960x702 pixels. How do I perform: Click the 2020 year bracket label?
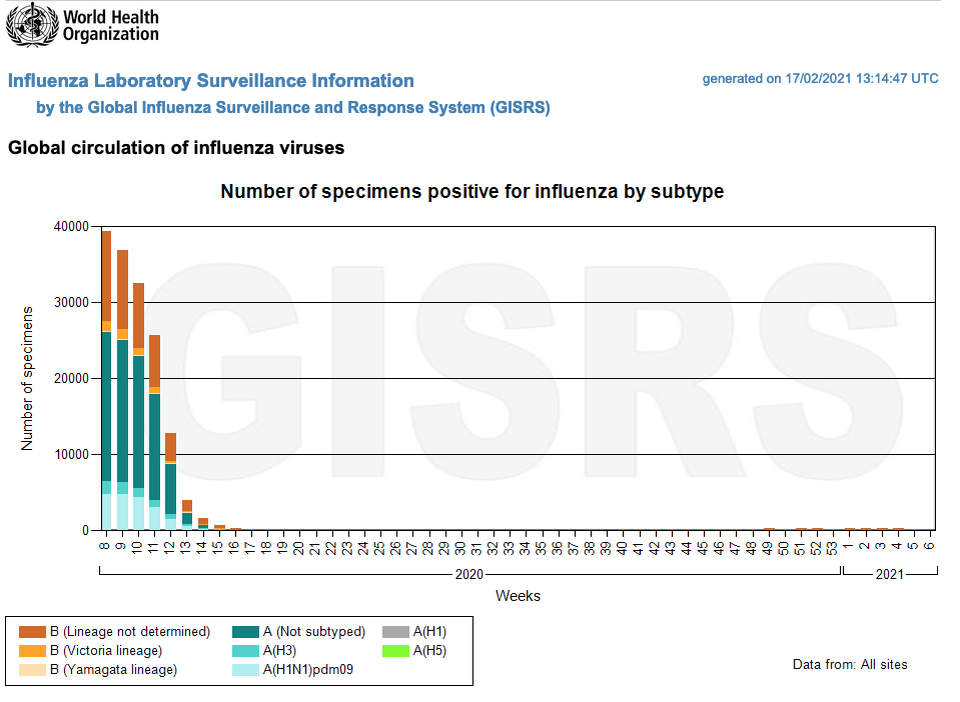point(469,574)
